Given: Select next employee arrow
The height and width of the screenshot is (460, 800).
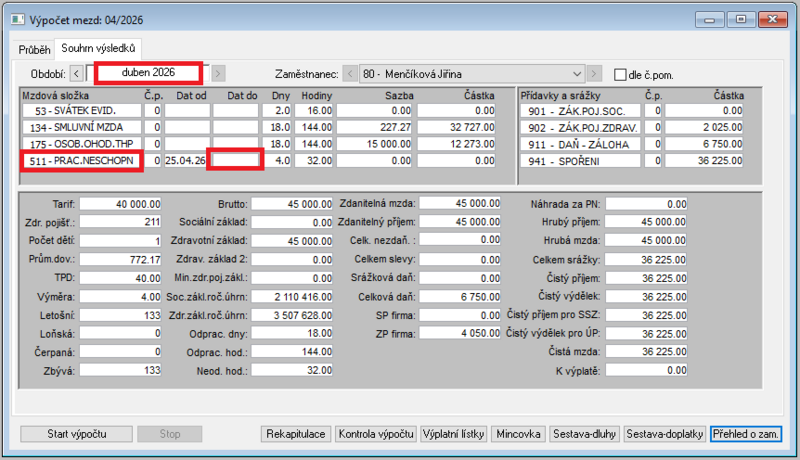Looking at the screenshot, I should (x=594, y=74).
